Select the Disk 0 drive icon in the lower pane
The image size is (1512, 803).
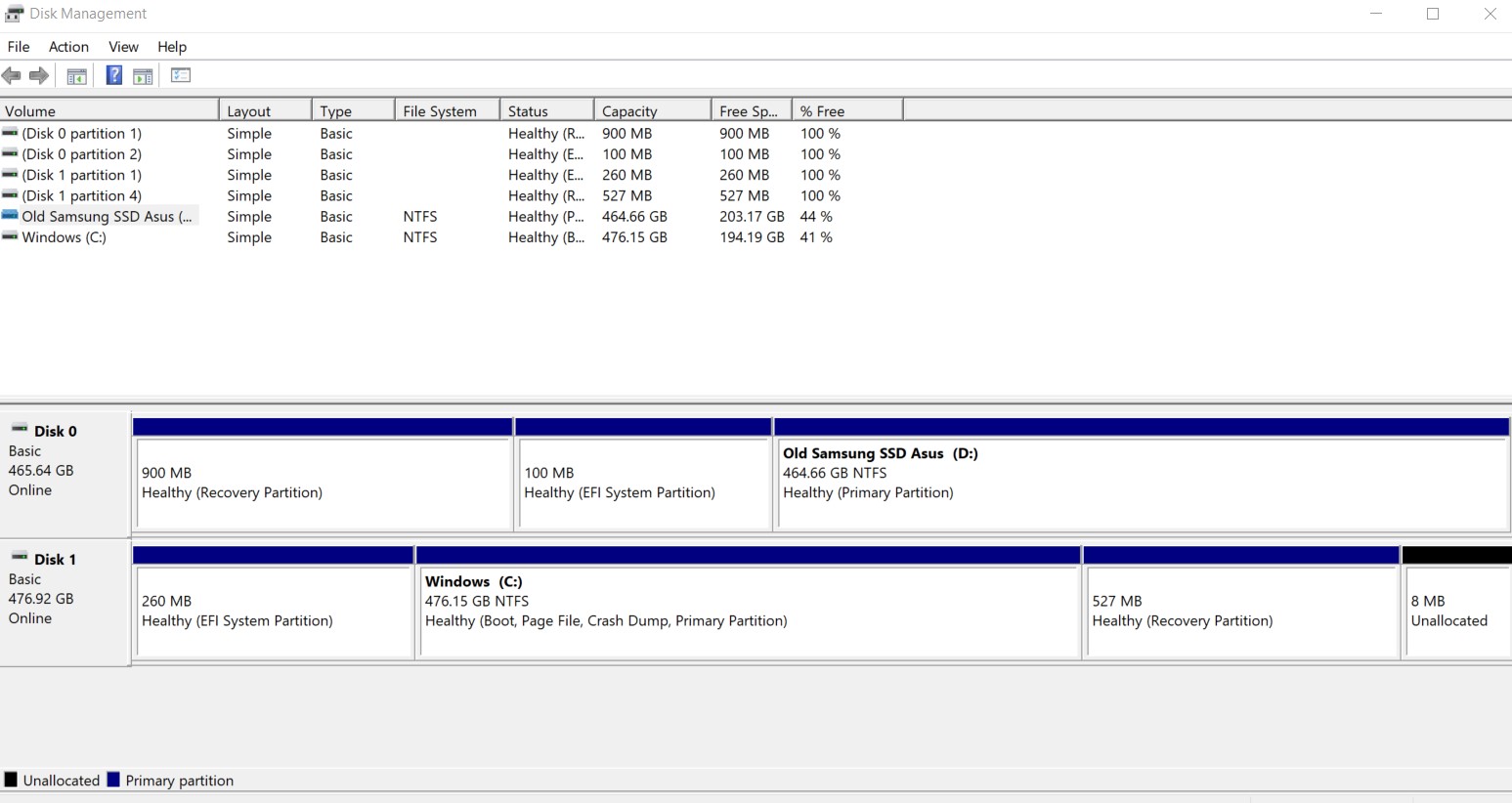(x=20, y=429)
